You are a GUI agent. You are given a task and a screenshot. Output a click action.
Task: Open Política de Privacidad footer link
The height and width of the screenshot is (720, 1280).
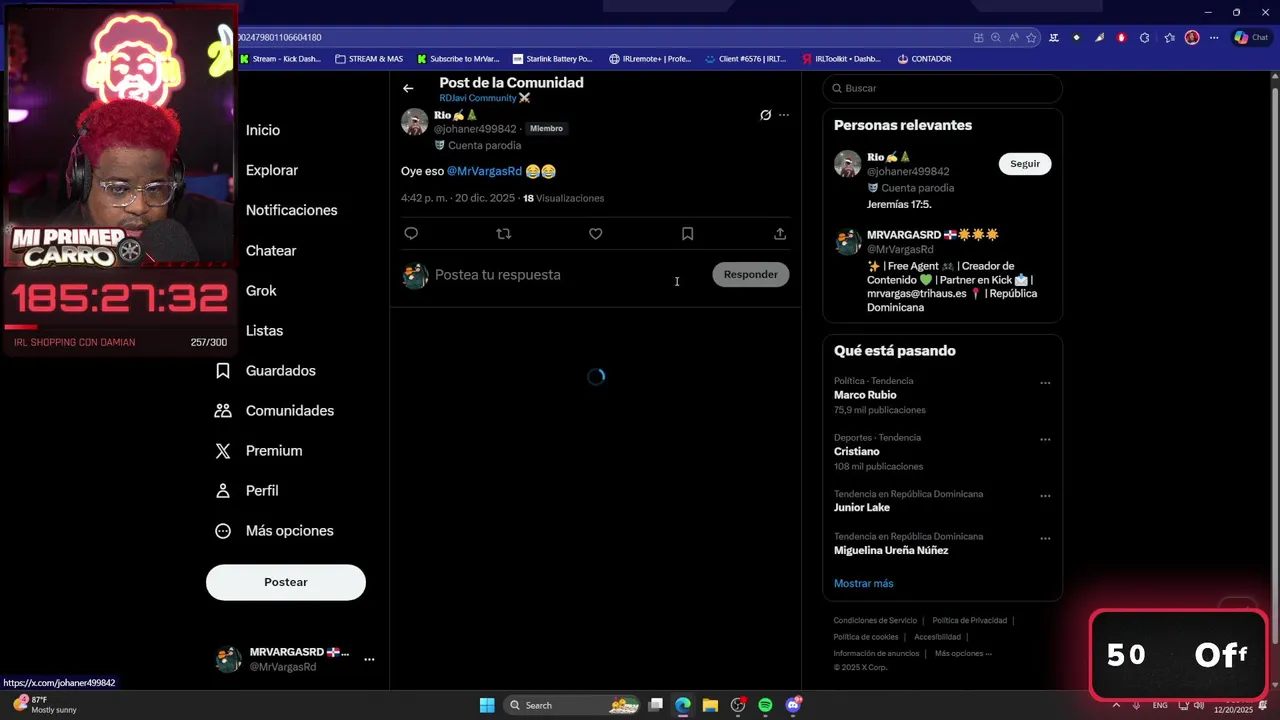(969, 621)
